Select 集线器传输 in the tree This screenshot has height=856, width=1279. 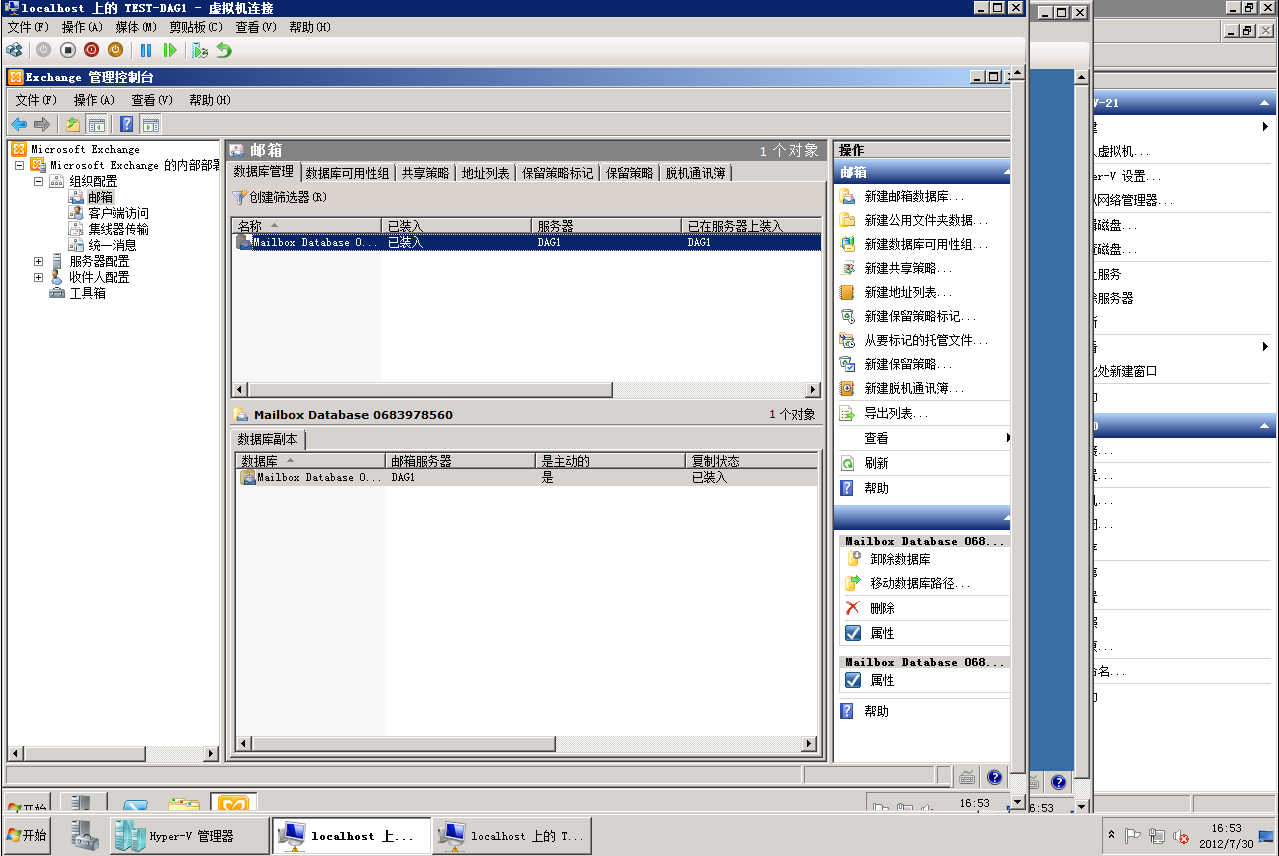point(118,230)
